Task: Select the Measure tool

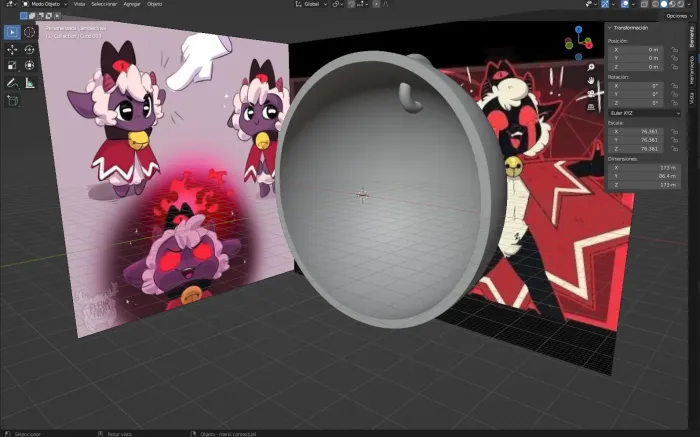Action: click(x=29, y=83)
